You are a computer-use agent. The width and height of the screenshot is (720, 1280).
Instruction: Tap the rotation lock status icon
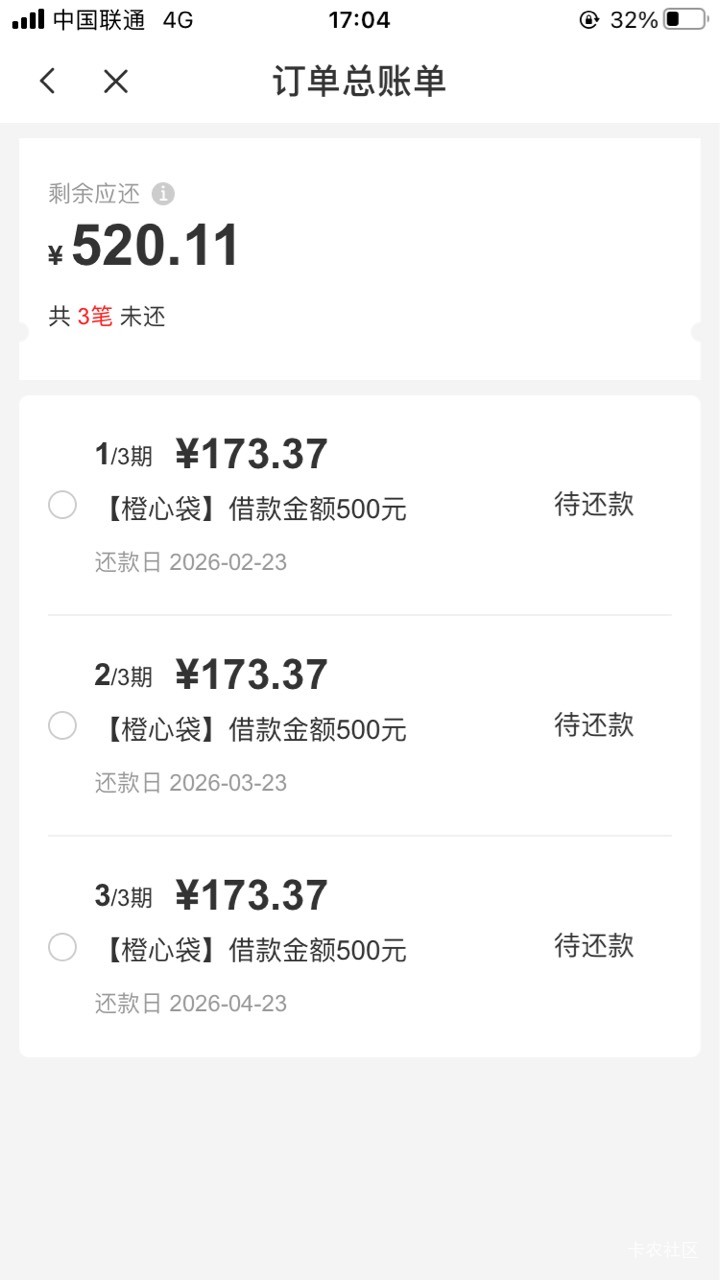click(x=589, y=19)
